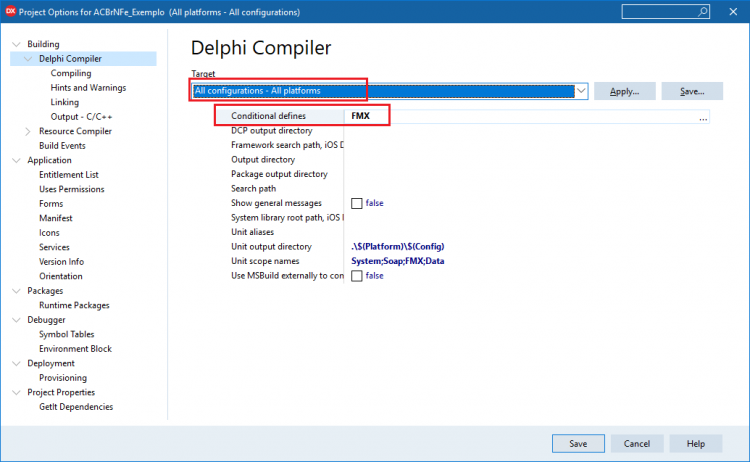Collapse the Delphi Compiler node
The height and width of the screenshot is (462, 750).
(28, 59)
